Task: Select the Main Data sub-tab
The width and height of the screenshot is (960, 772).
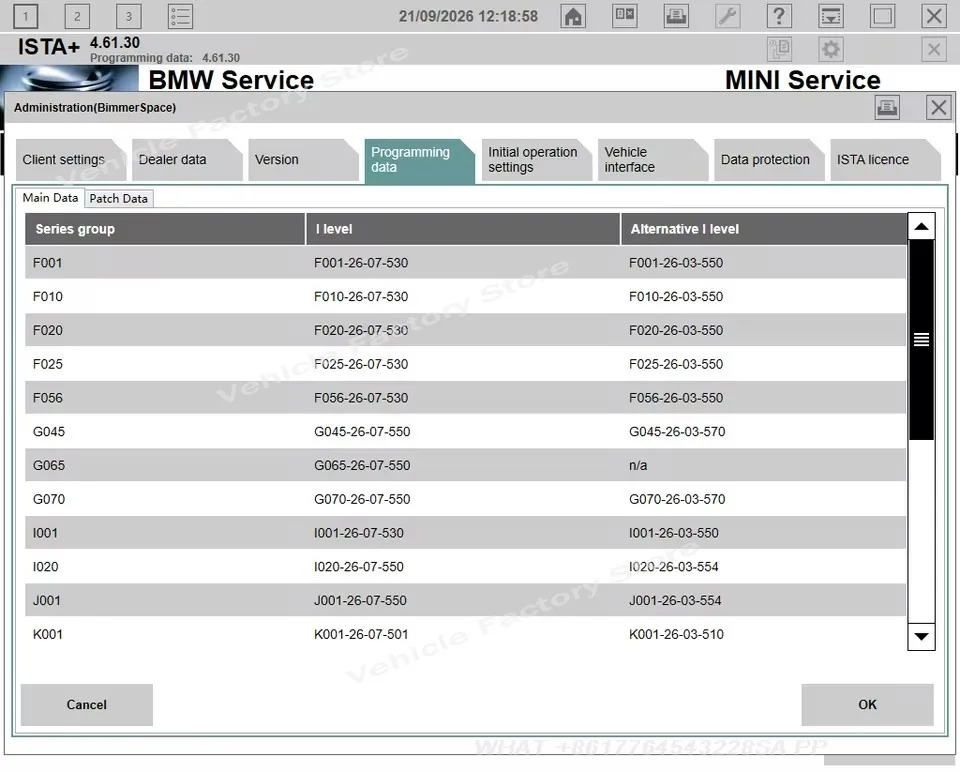Action: tap(50, 198)
